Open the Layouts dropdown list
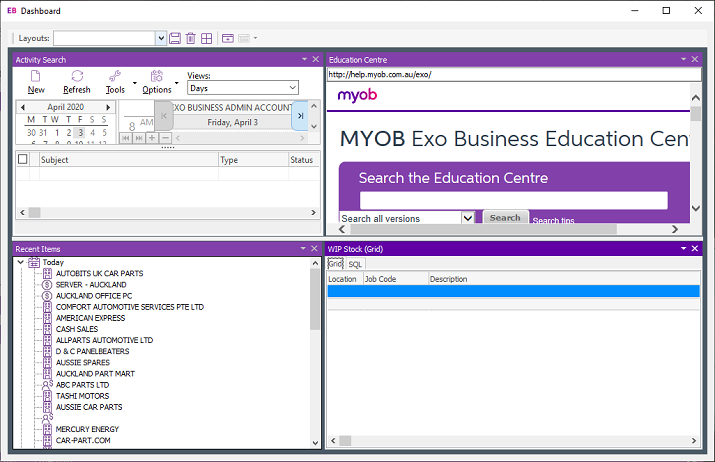This screenshot has width=715, height=462. [161, 38]
